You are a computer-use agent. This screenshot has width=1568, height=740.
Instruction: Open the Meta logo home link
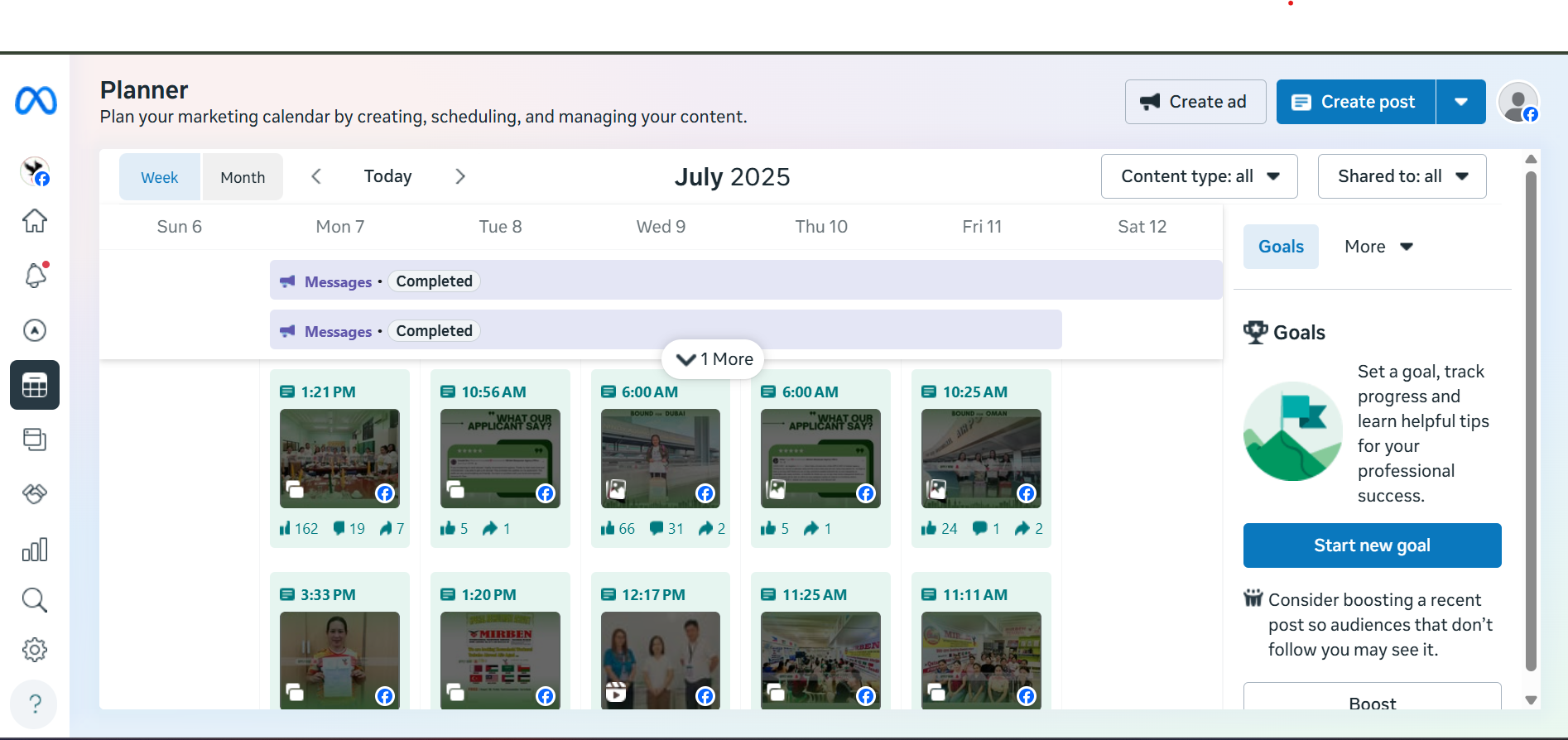pyautogui.click(x=36, y=101)
